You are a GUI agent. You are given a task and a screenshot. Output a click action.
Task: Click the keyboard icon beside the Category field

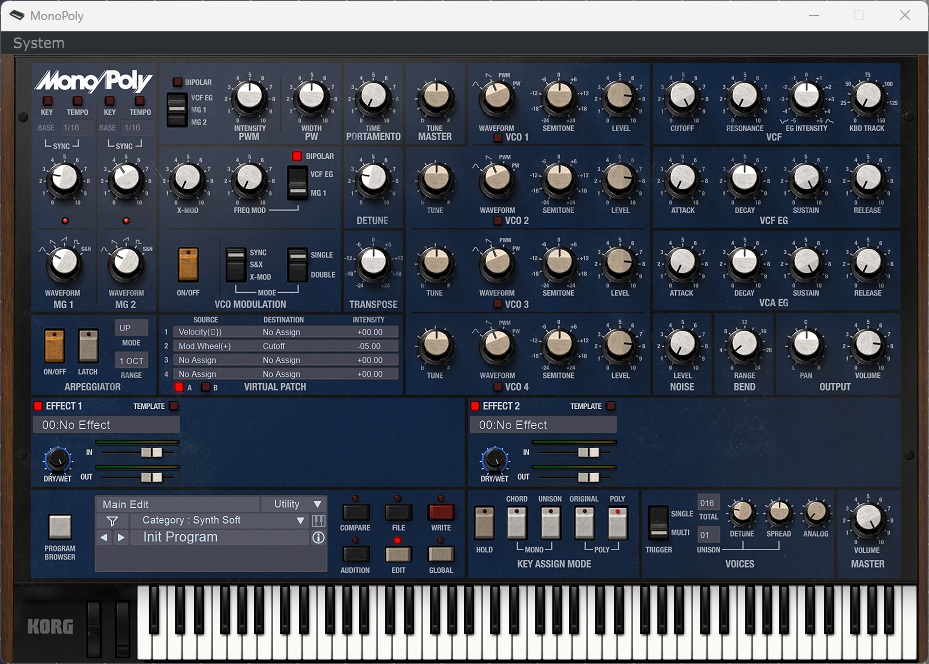318,521
